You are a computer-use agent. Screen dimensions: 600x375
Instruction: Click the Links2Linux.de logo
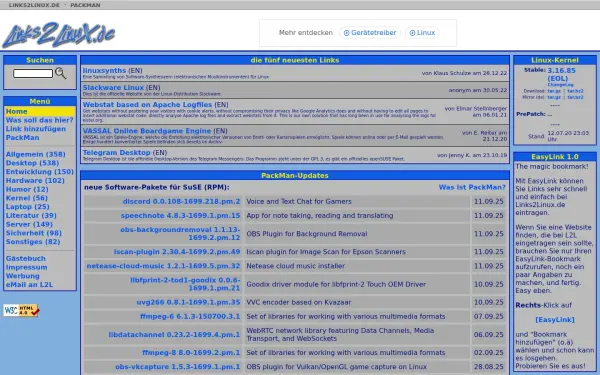coord(59,35)
